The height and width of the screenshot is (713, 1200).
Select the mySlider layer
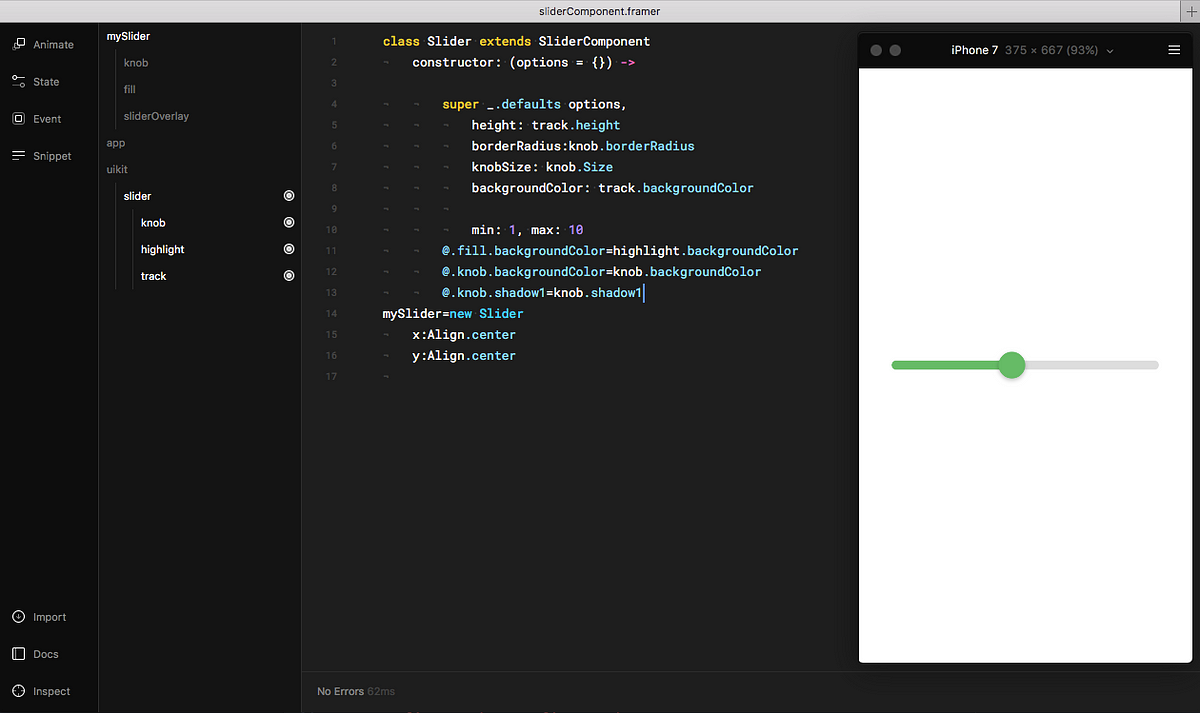tap(128, 36)
